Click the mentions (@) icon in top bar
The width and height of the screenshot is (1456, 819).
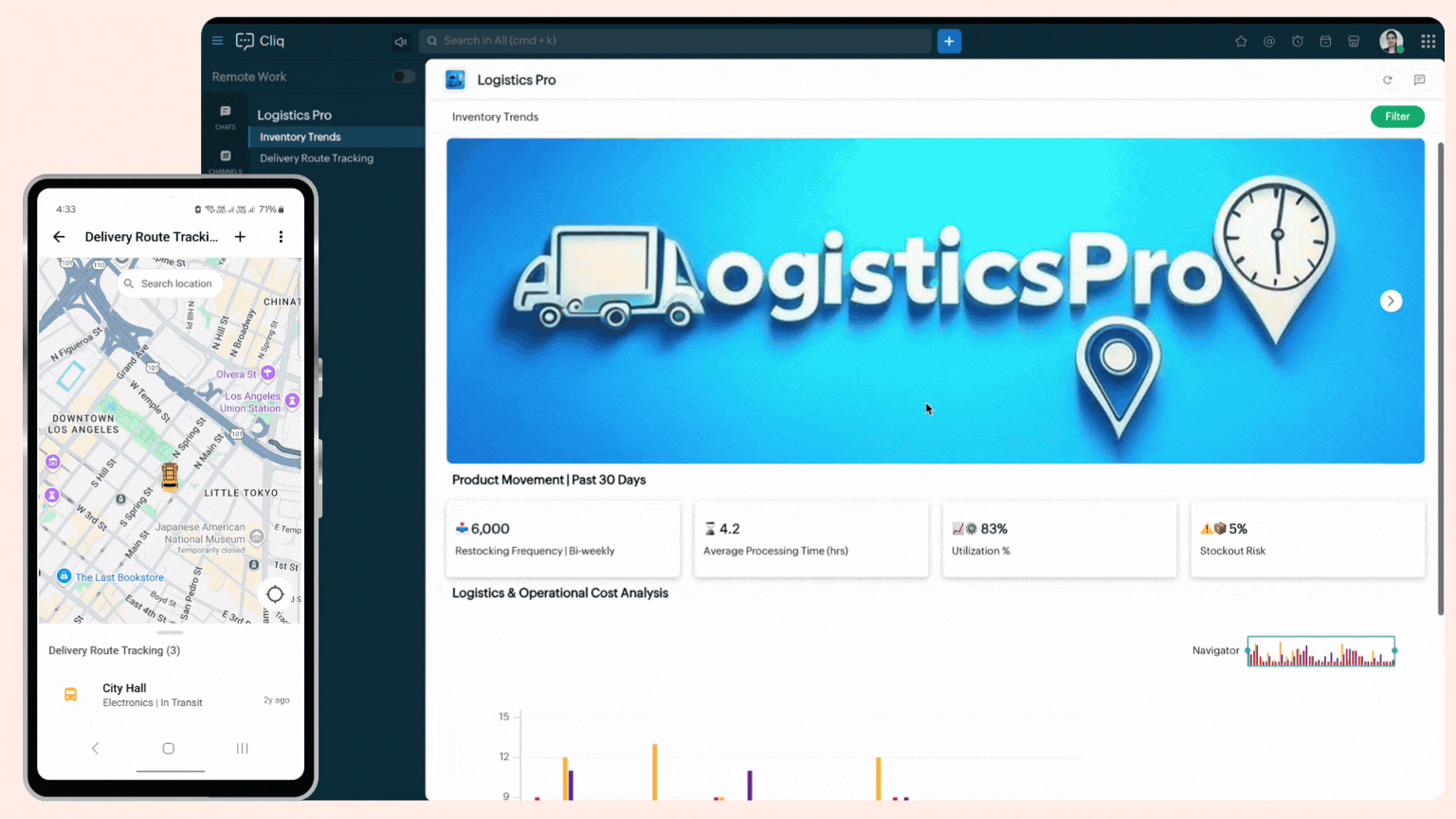(x=1269, y=41)
